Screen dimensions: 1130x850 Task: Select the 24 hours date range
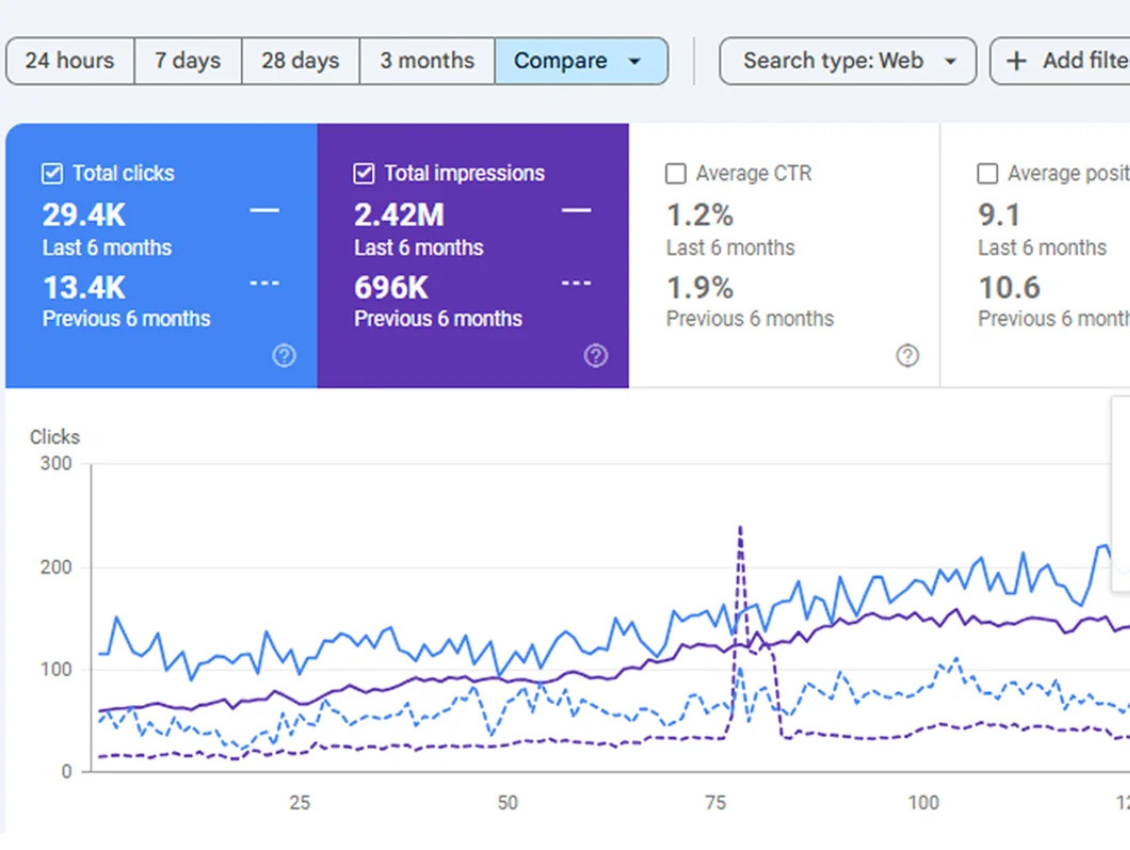pyautogui.click(x=70, y=61)
